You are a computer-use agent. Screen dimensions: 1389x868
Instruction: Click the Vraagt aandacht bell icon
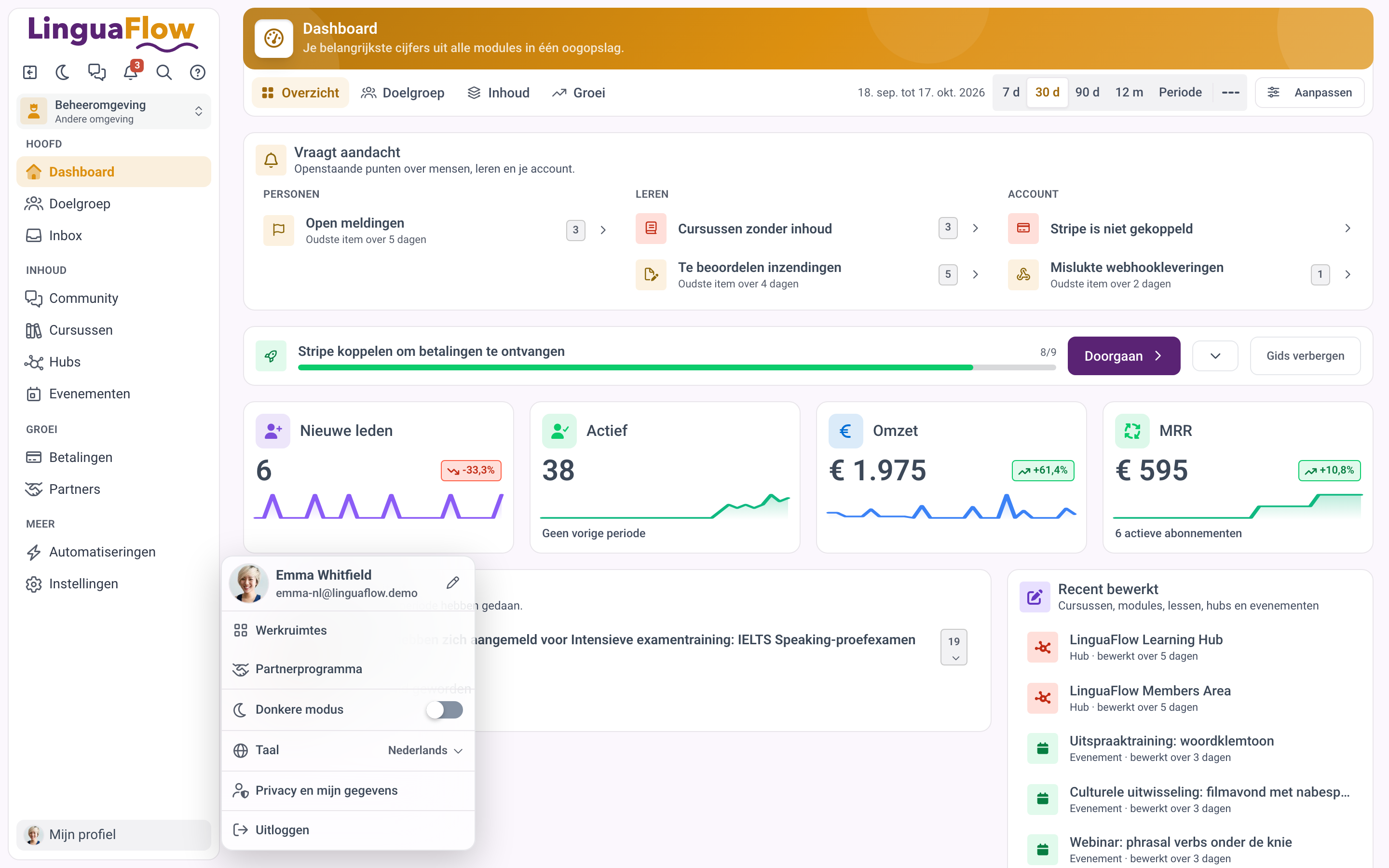271,160
